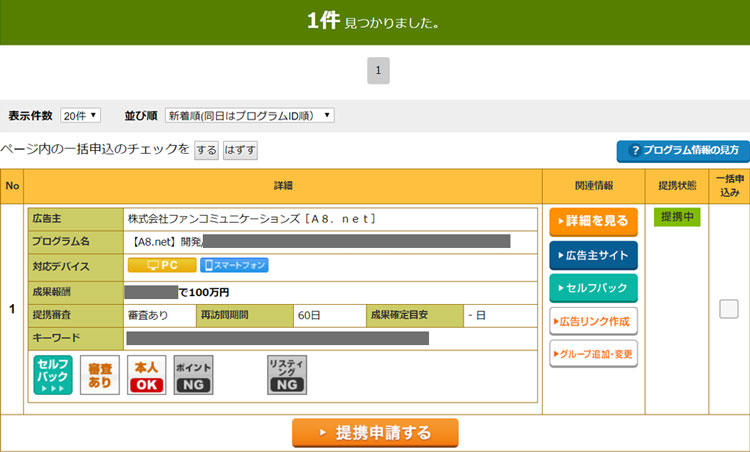Screen dimensions: 750x452
Task: Click the 60日 revisit period value
Action: coord(330,315)
